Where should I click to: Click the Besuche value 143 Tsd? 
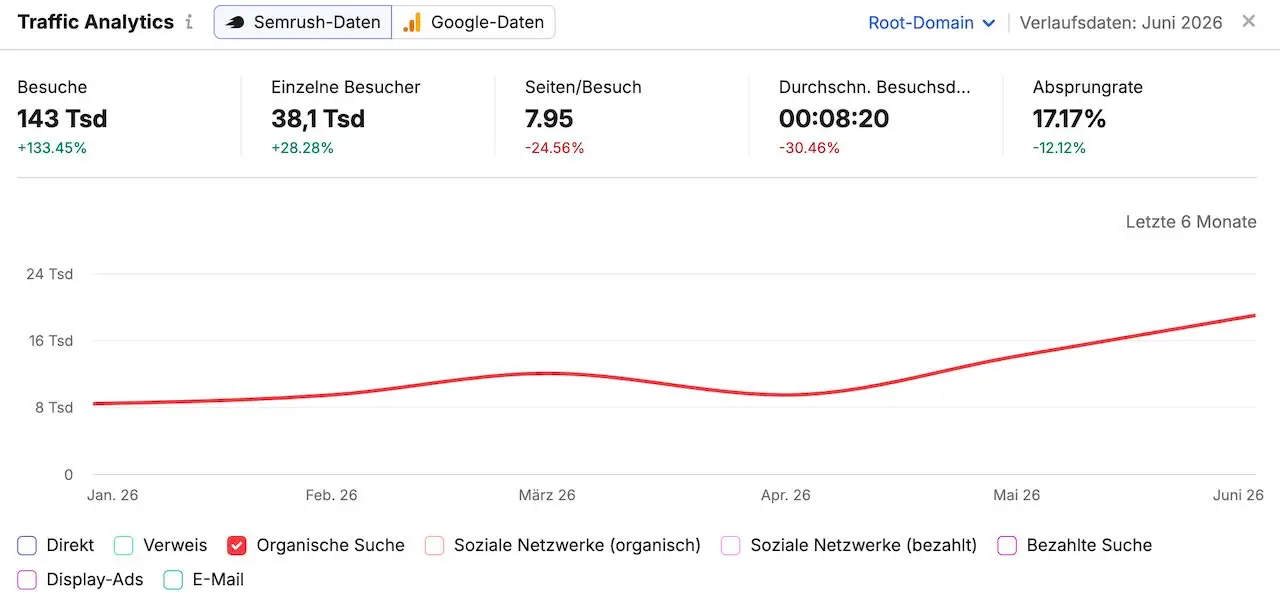point(62,119)
